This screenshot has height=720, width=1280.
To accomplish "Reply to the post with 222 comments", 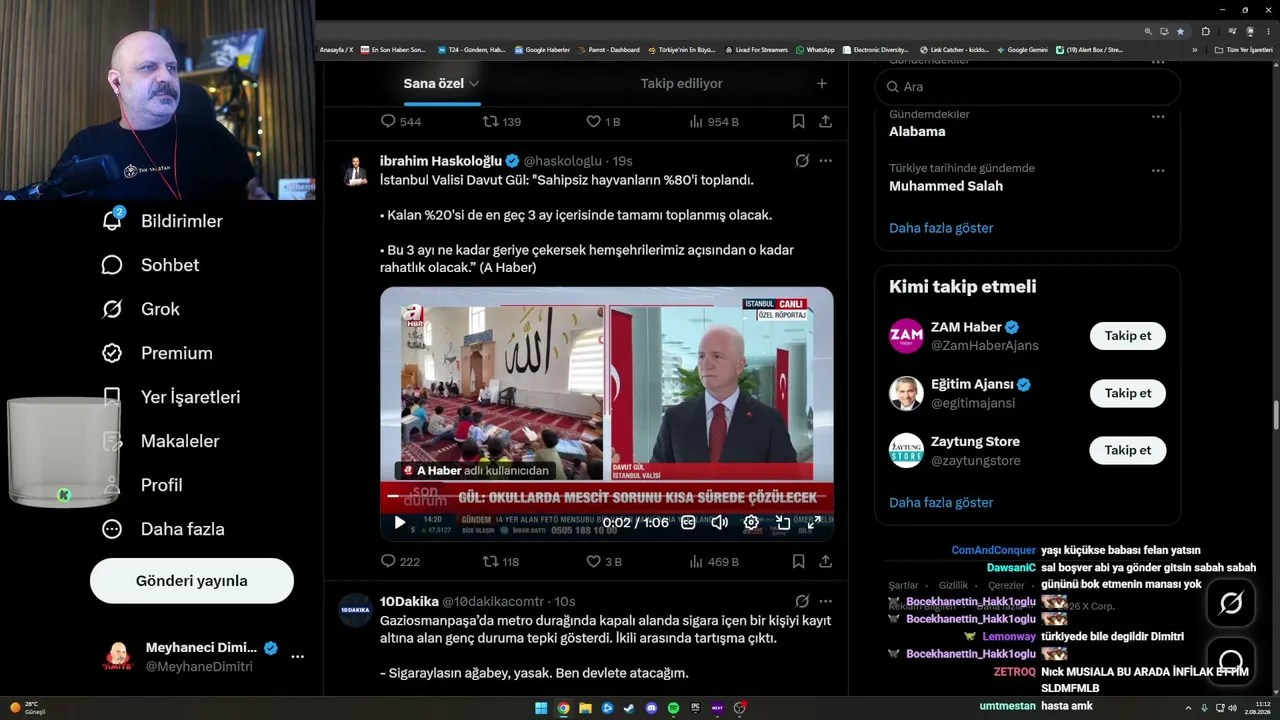I will [x=400, y=562].
